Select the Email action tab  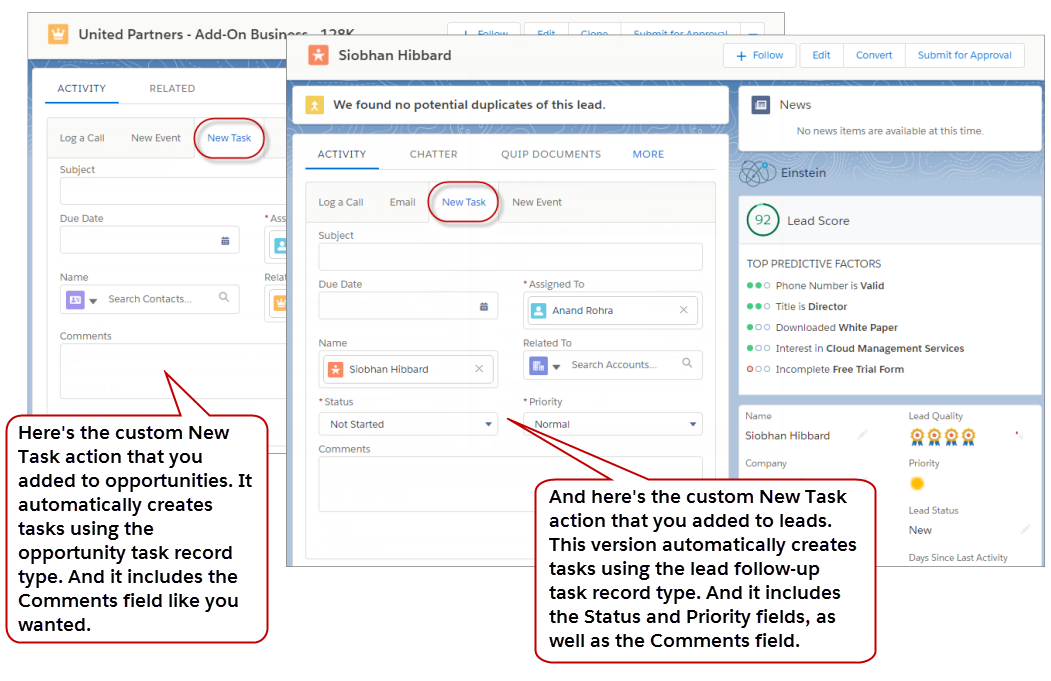403,202
